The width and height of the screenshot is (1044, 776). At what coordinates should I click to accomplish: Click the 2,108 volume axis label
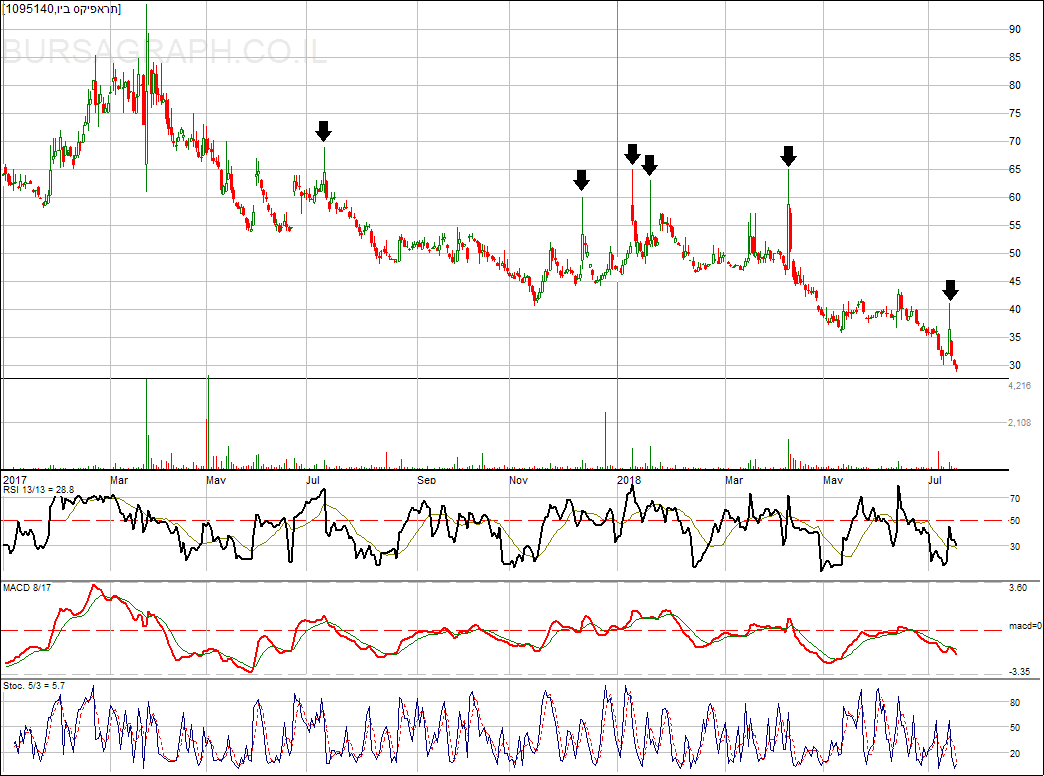pyautogui.click(x=1019, y=422)
